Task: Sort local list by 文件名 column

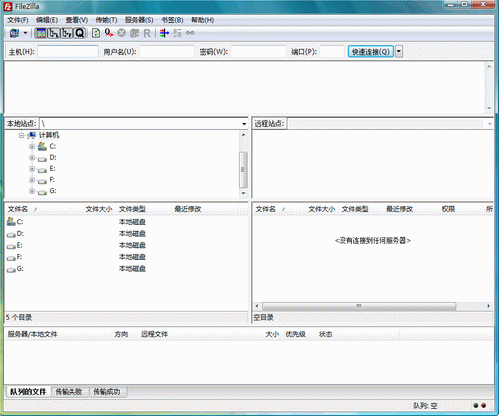Action: pyautogui.click(x=18, y=209)
